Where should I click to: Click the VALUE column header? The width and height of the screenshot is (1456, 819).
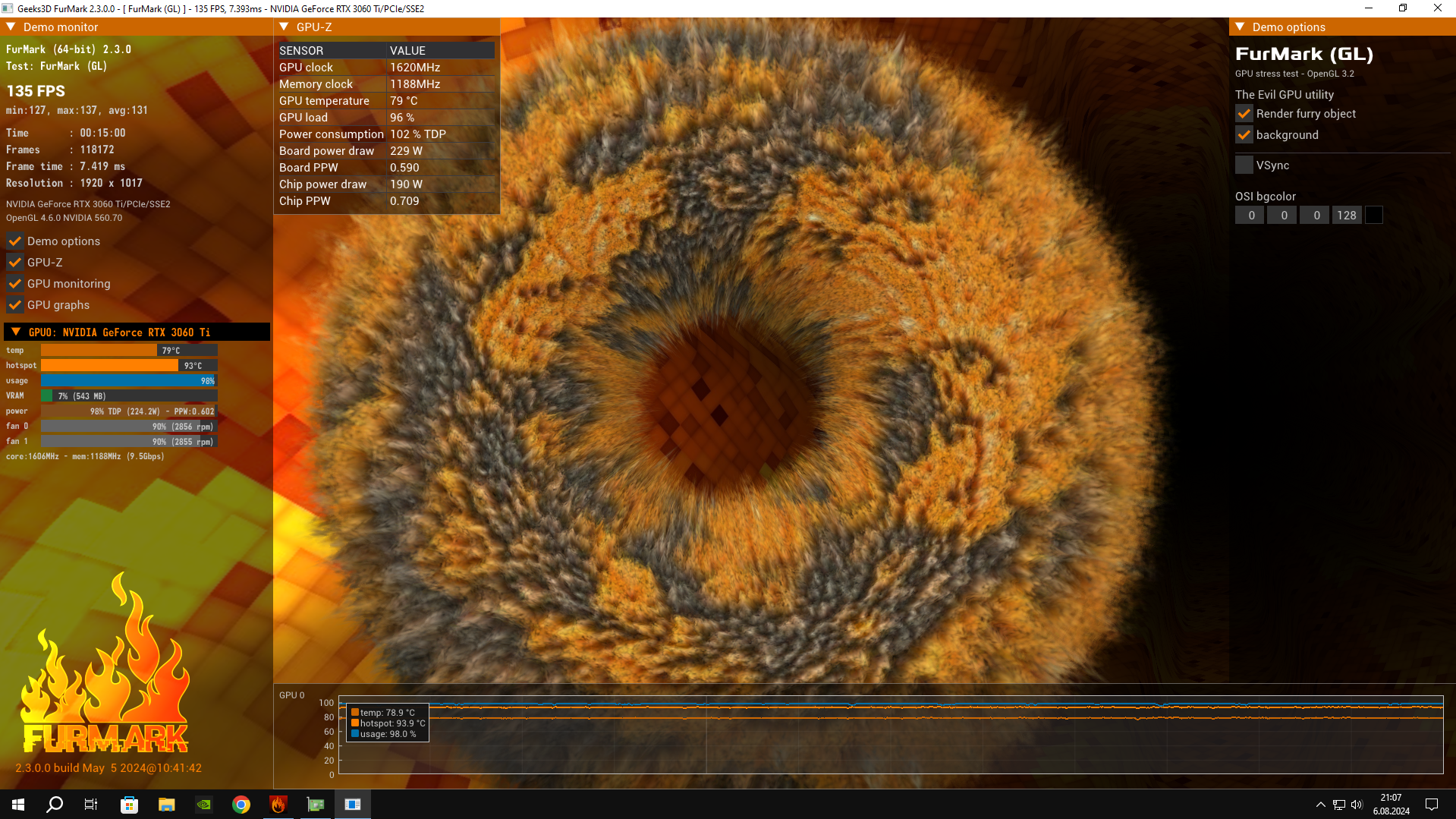(440, 51)
